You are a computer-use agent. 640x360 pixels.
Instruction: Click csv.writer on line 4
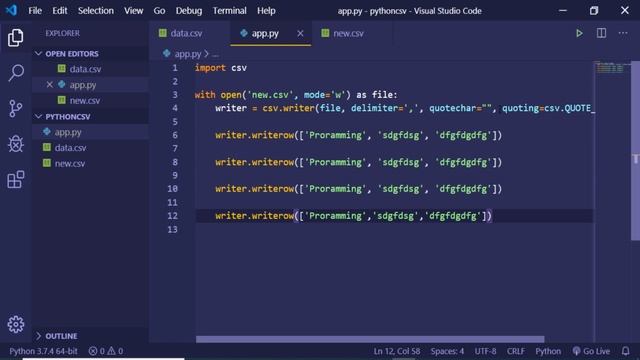click(289, 108)
